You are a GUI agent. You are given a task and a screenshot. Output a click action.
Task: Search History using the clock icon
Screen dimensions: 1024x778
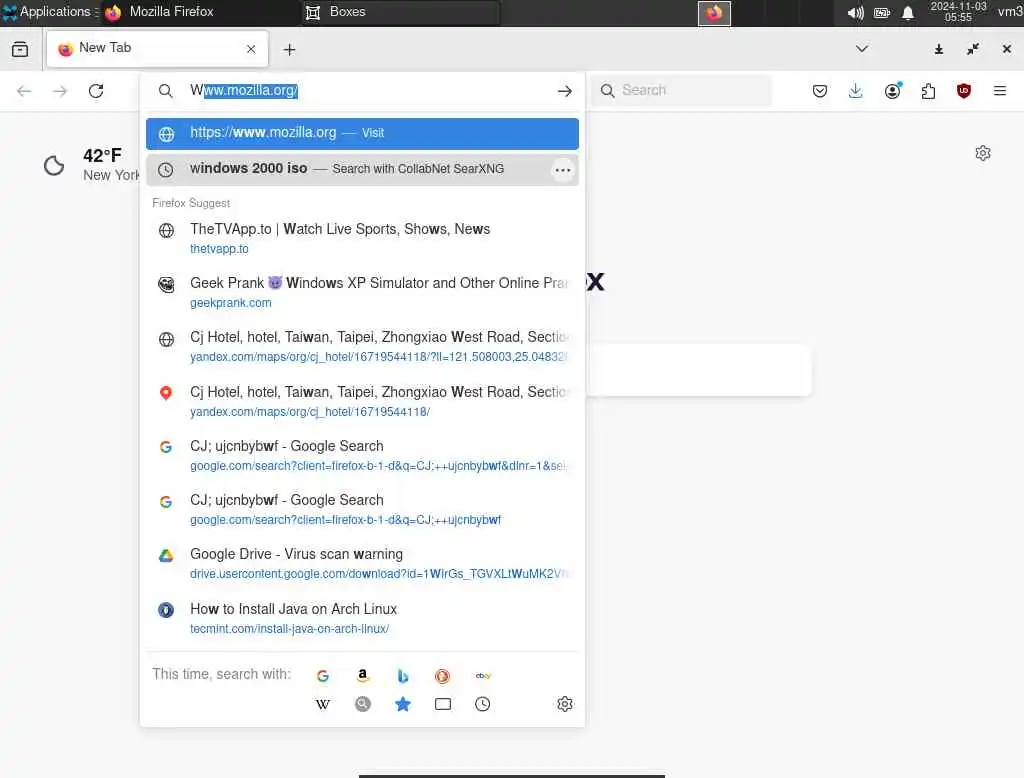483,704
